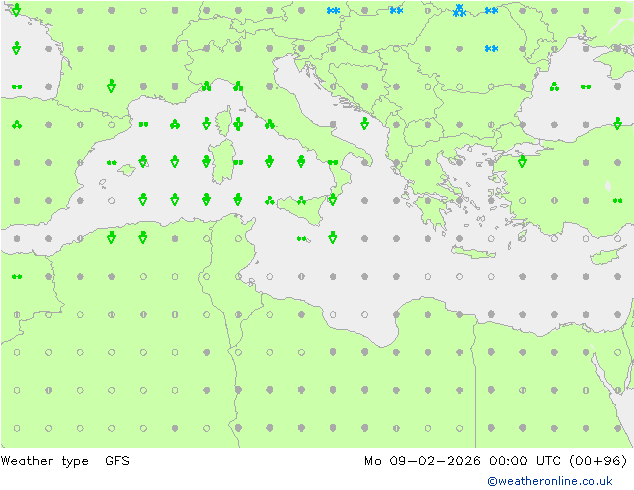The height and width of the screenshot is (490, 634).
Task: Click the forecast date "Mo 09-02-2026"
Action: pos(422,461)
